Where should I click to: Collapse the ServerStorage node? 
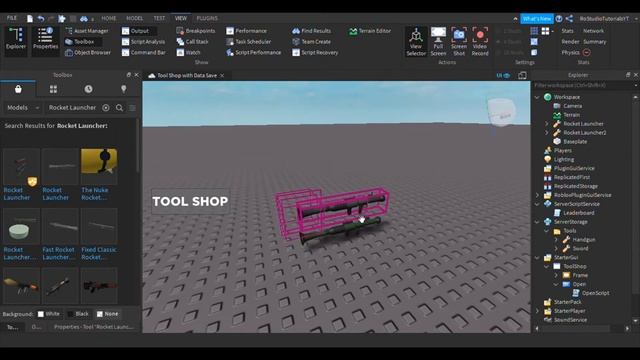coord(537,222)
